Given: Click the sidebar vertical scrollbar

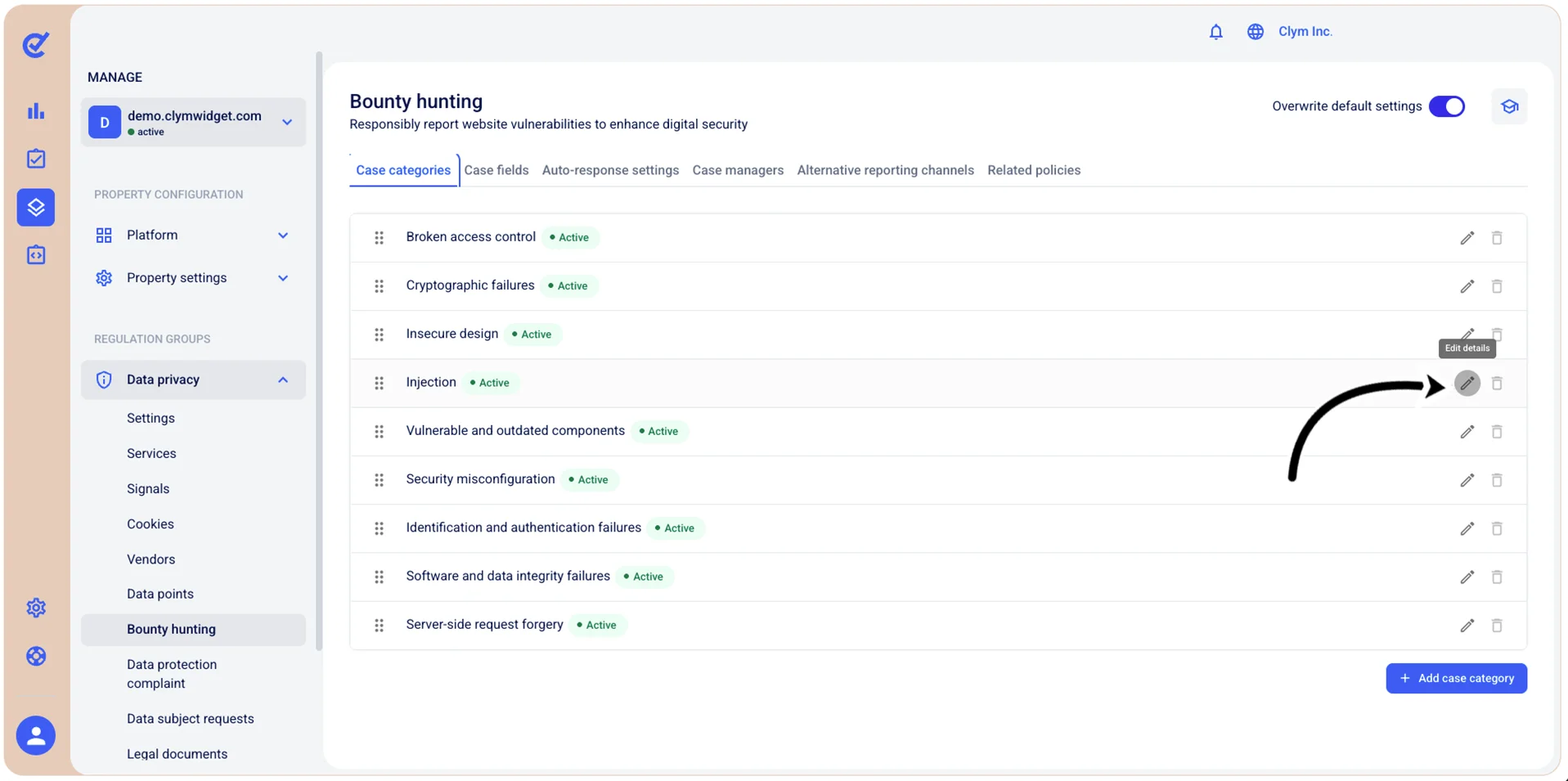Looking at the screenshot, I should (319, 352).
